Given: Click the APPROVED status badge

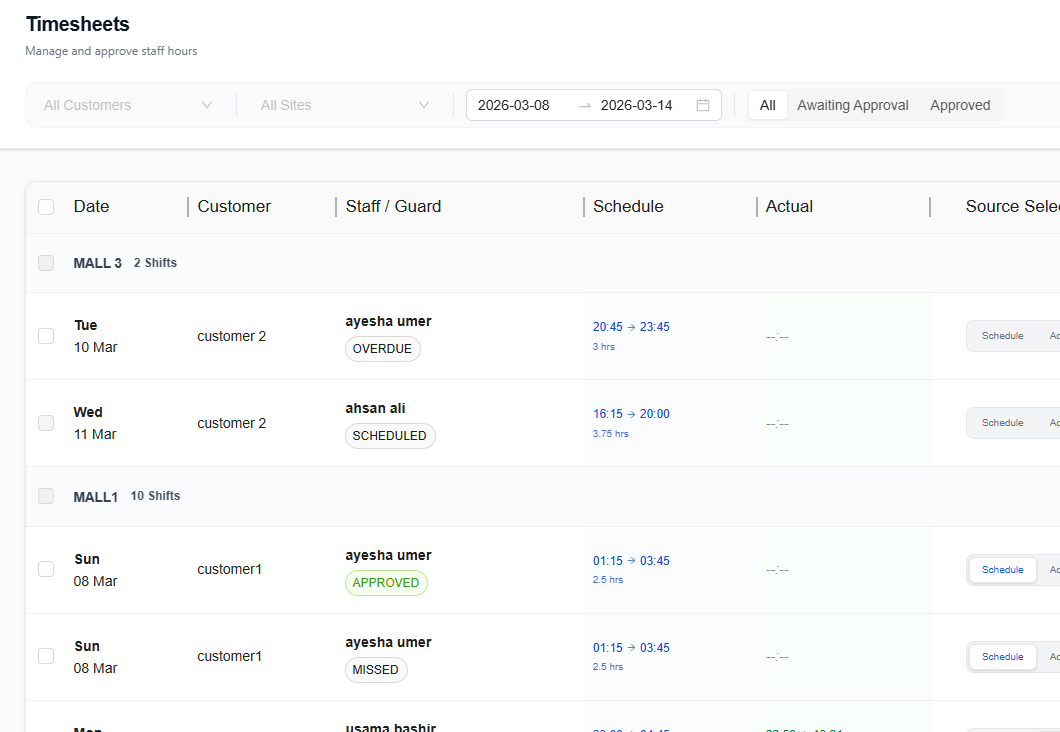Looking at the screenshot, I should click(386, 583).
